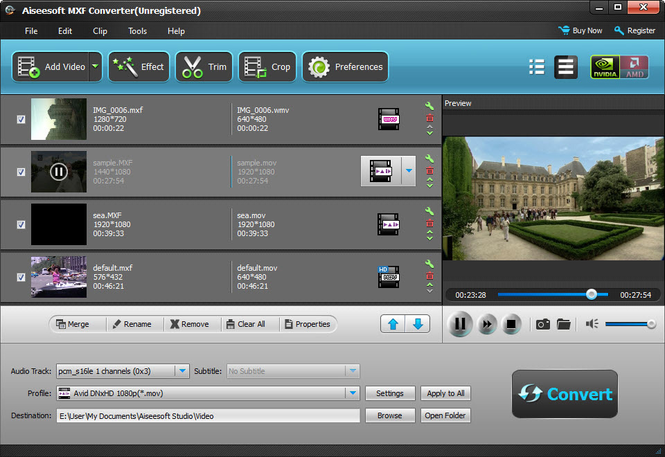Delete sea.MXF with trash icon
This screenshot has width=665, height=457.
click(x=430, y=223)
